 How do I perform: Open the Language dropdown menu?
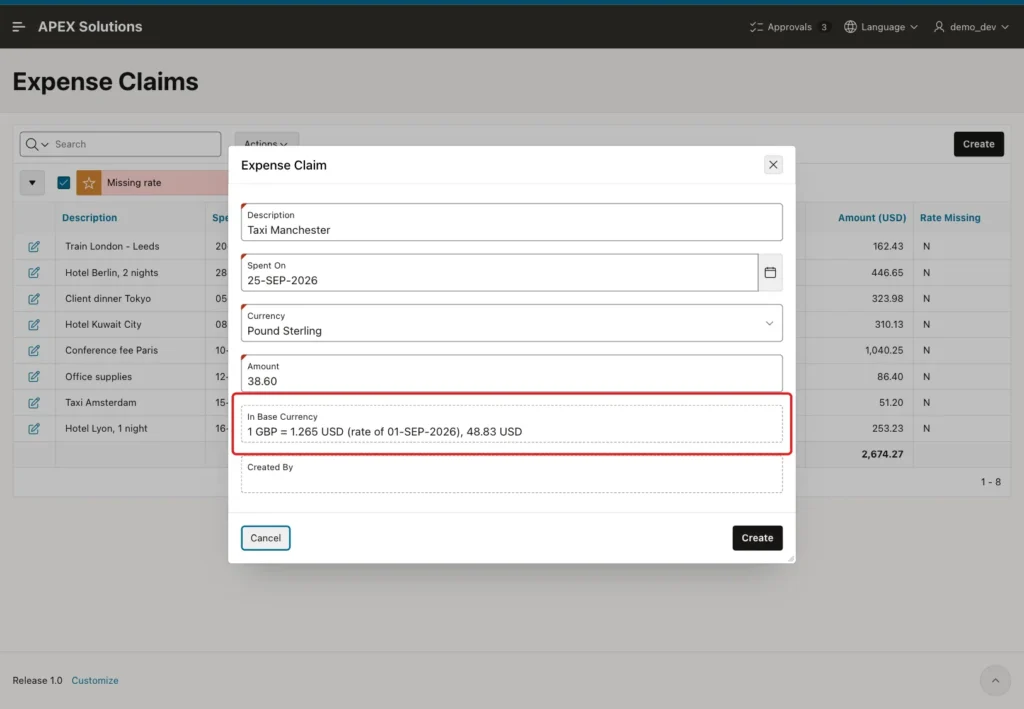(x=881, y=27)
